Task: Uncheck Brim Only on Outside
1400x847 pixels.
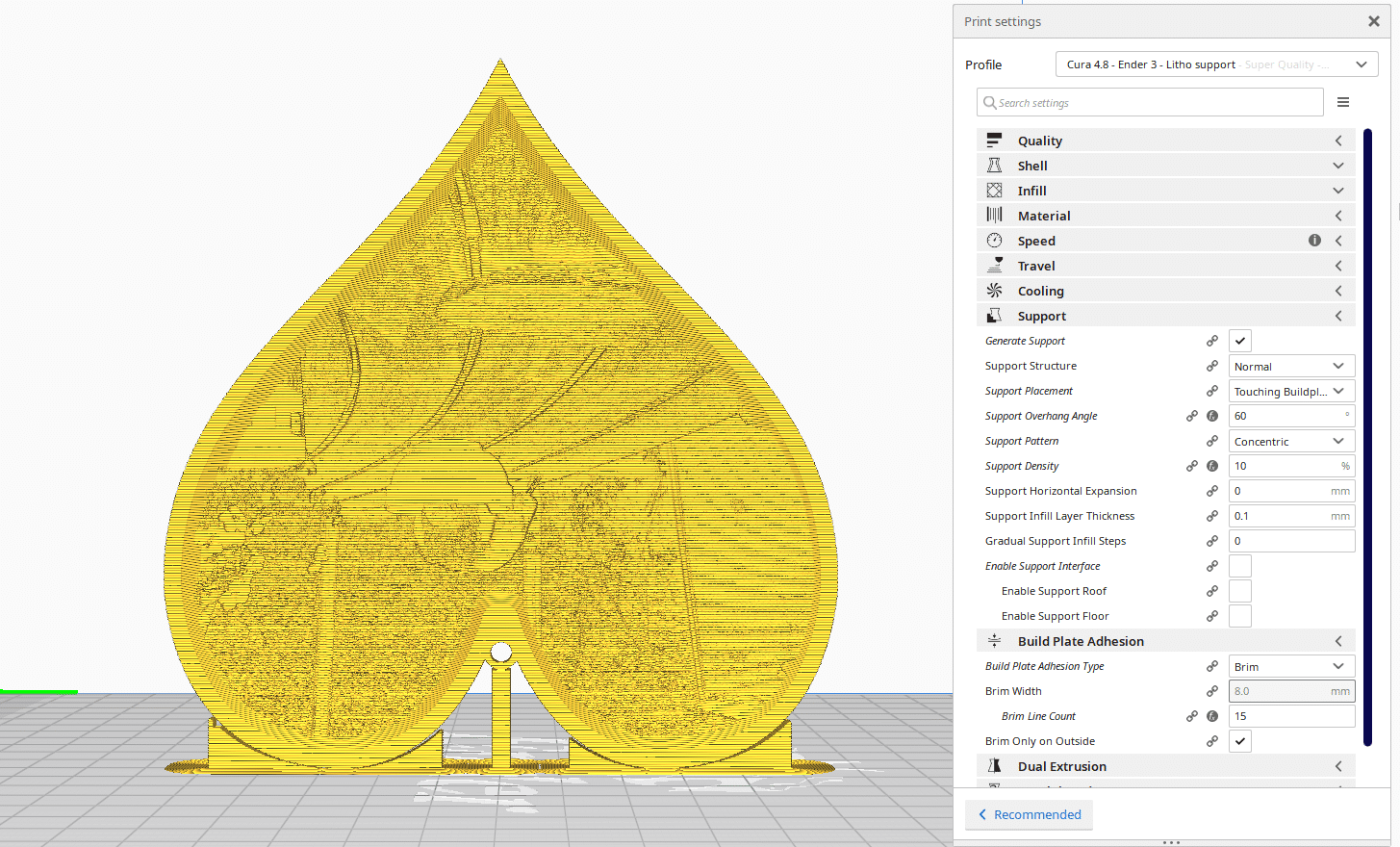Action: [x=1239, y=740]
